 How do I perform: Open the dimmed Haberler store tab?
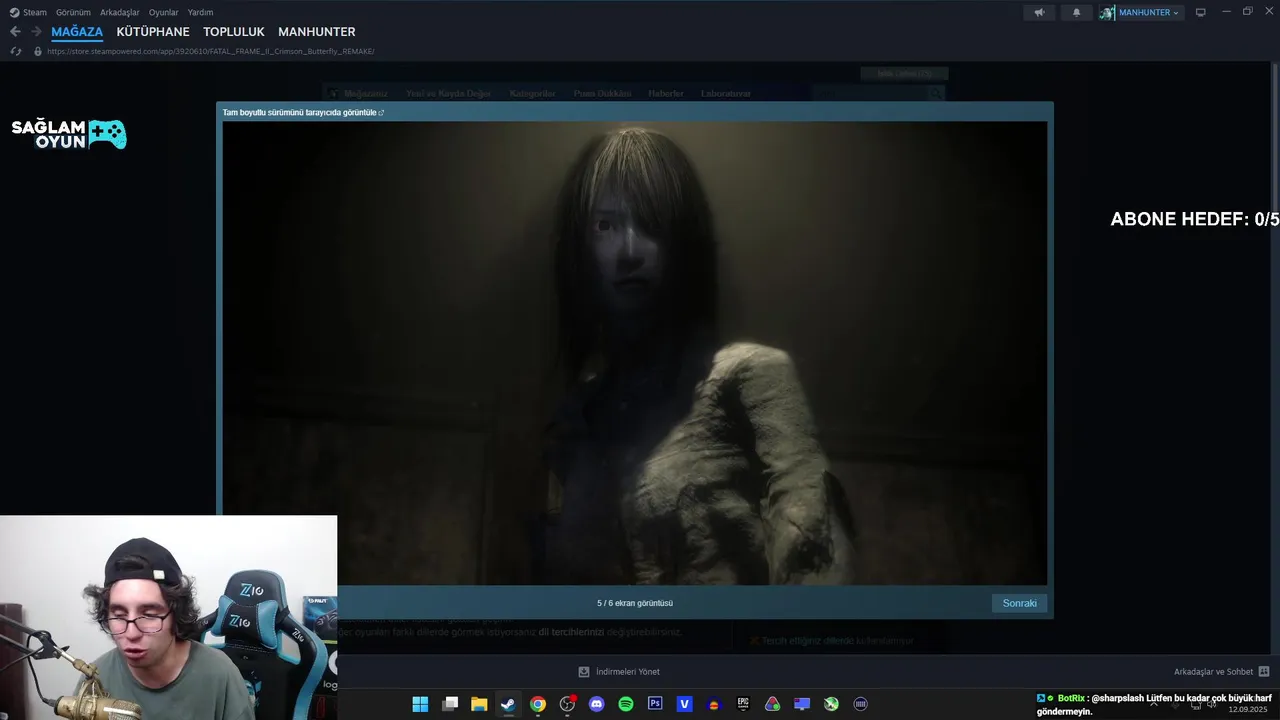coord(665,93)
